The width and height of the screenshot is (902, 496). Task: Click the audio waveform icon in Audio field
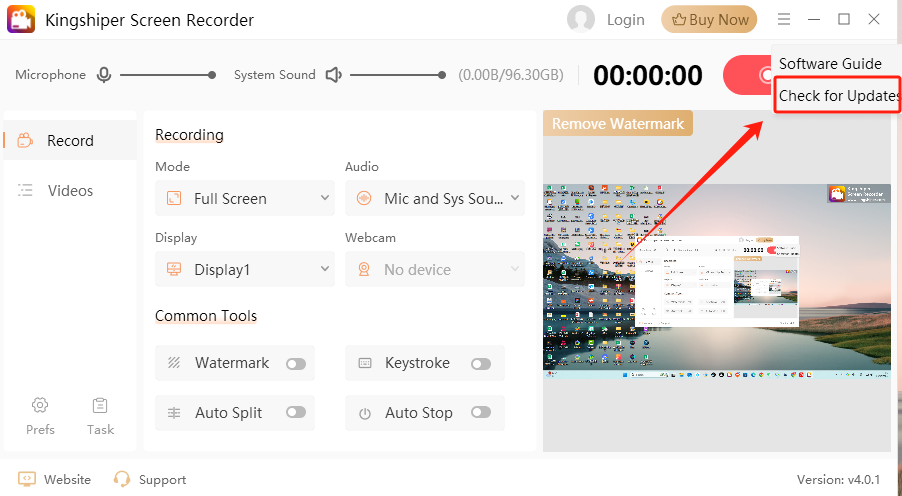[x=364, y=199]
